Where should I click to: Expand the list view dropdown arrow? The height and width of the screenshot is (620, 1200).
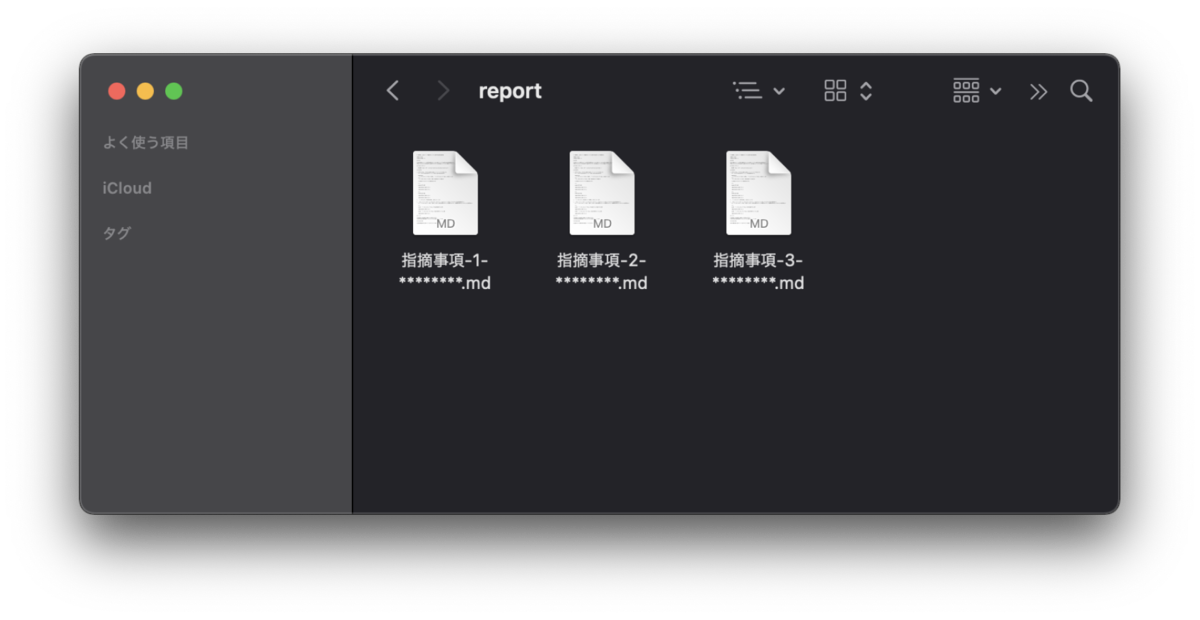(x=779, y=91)
